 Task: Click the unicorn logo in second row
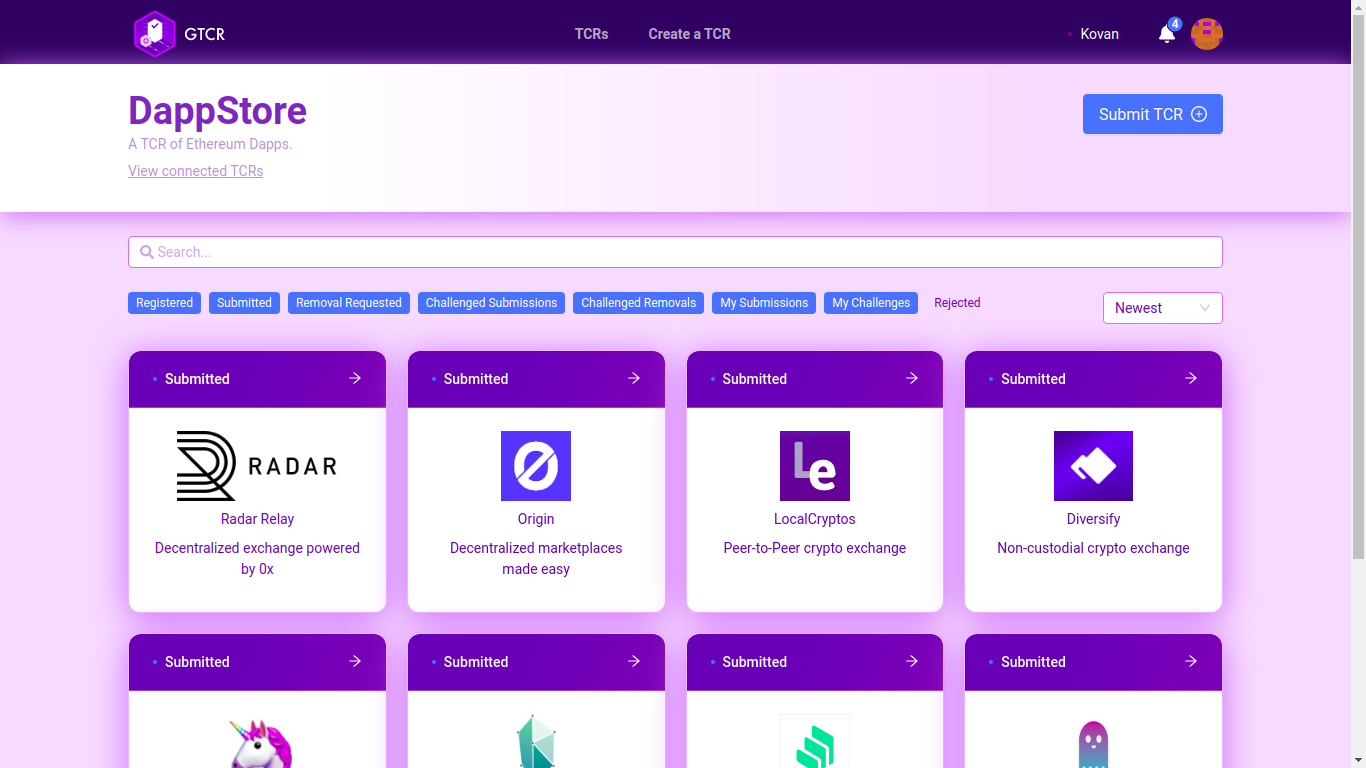[258, 742]
